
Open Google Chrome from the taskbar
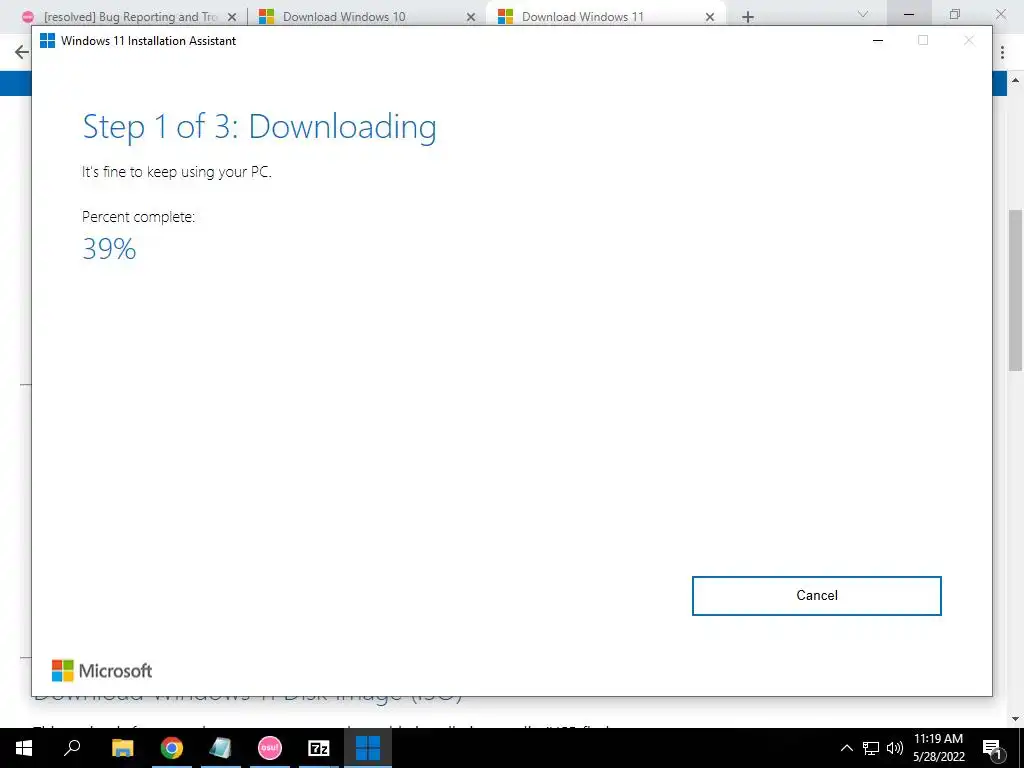(172, 748)
